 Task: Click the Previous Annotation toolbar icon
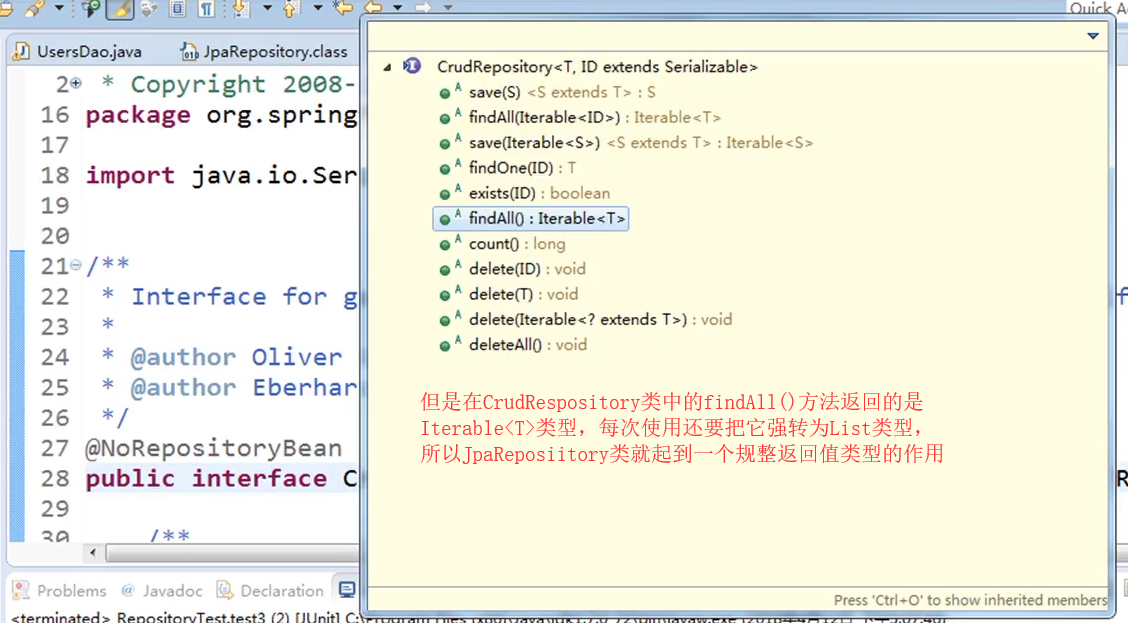point(291,10)
